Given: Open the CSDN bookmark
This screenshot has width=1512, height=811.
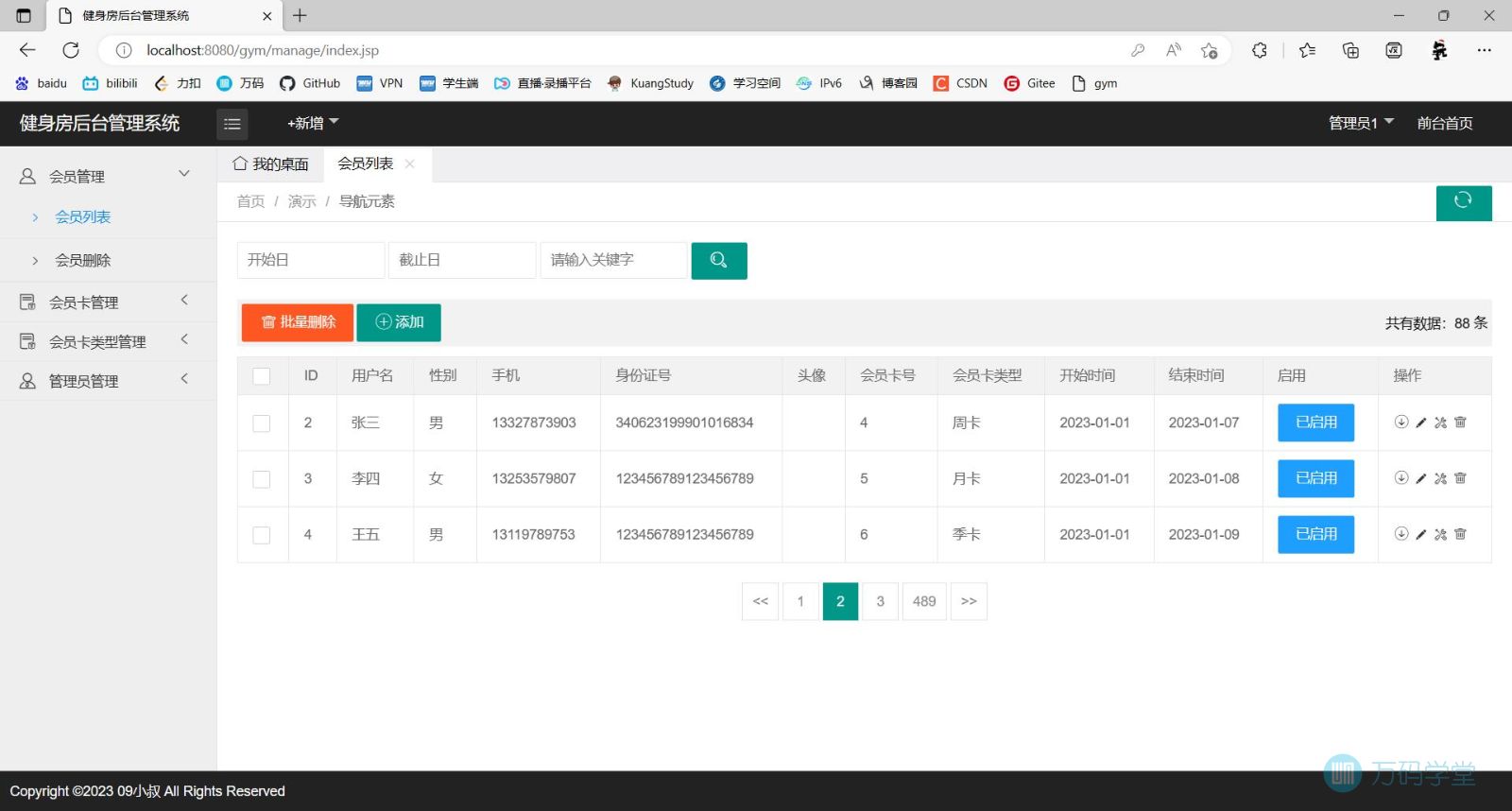Looking at the screenshot, I should click(960, 83).
